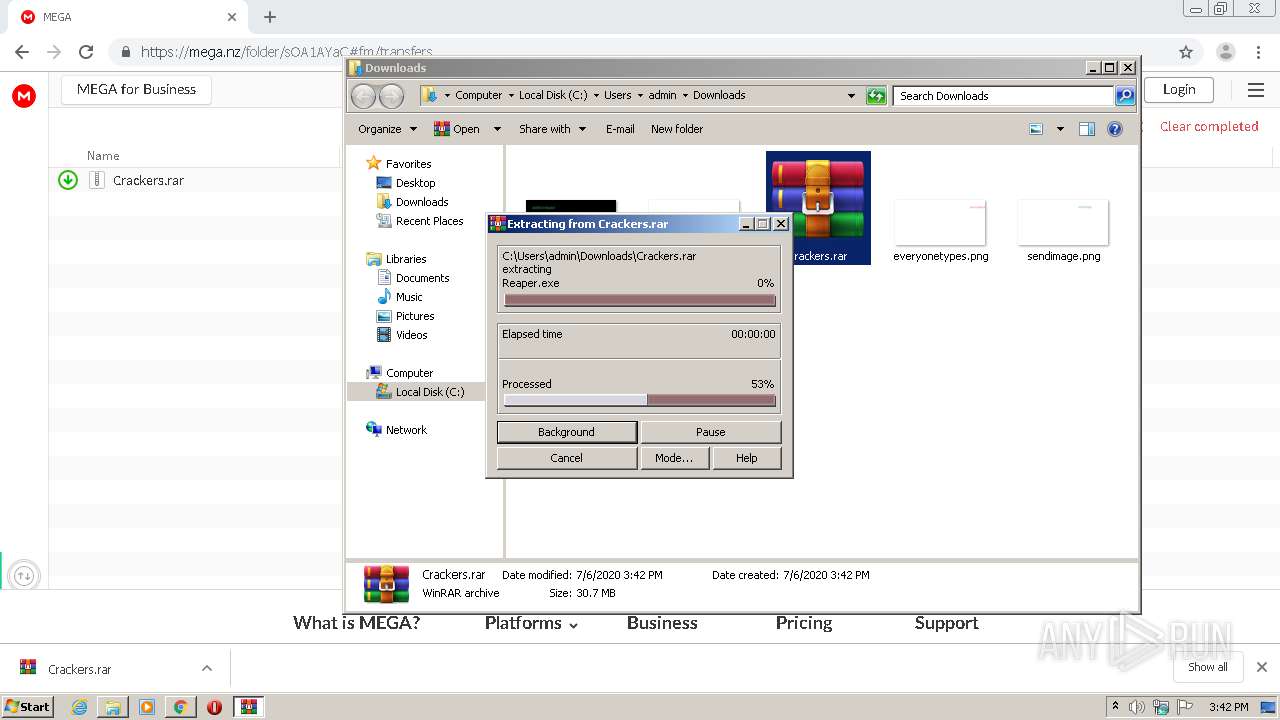Open Crackers.rar download item menu chevron
Screen dimensions: 1280x720
(x=207, y=669)
